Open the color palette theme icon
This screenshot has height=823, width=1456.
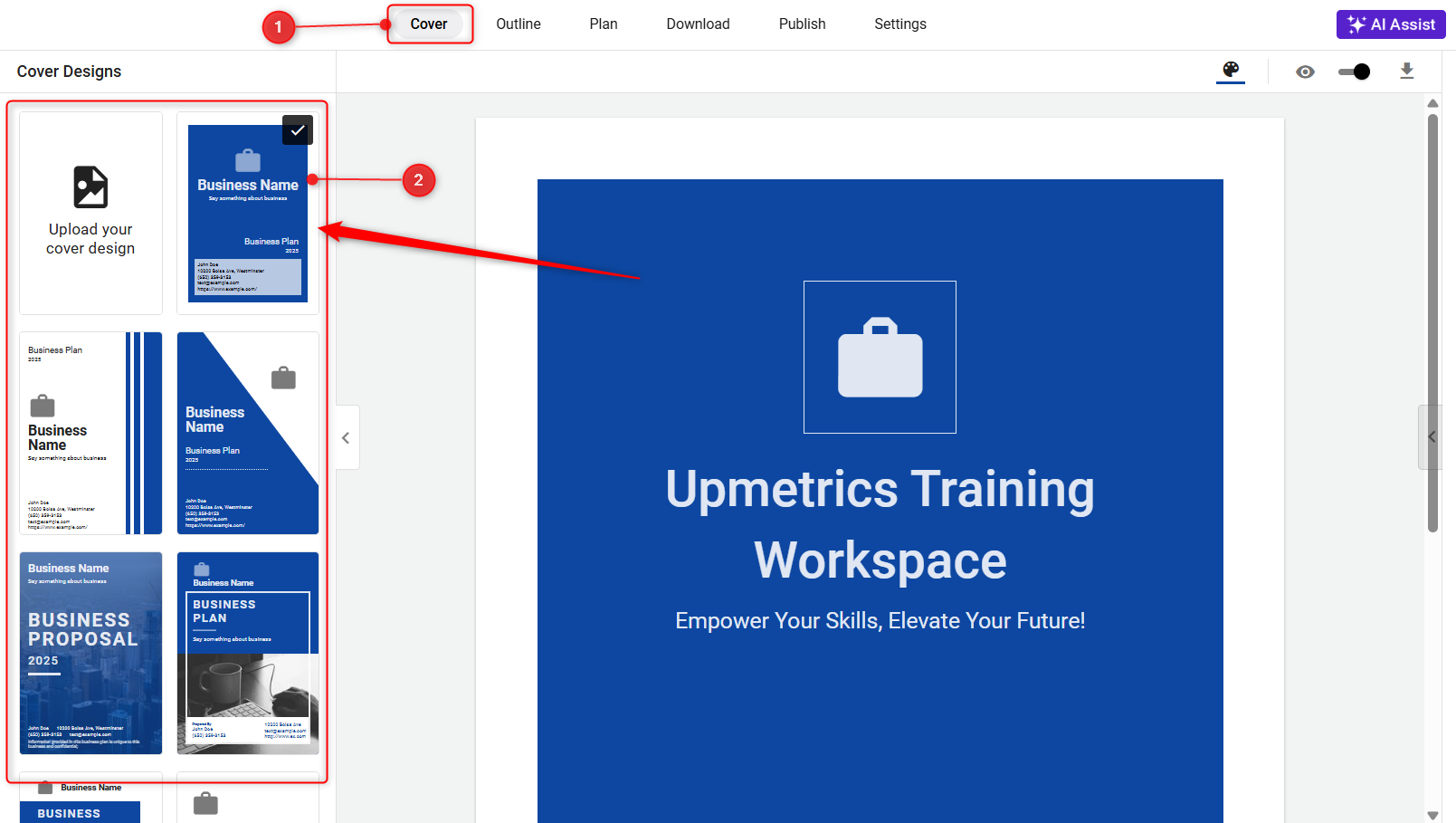(x=1231, y=70)
